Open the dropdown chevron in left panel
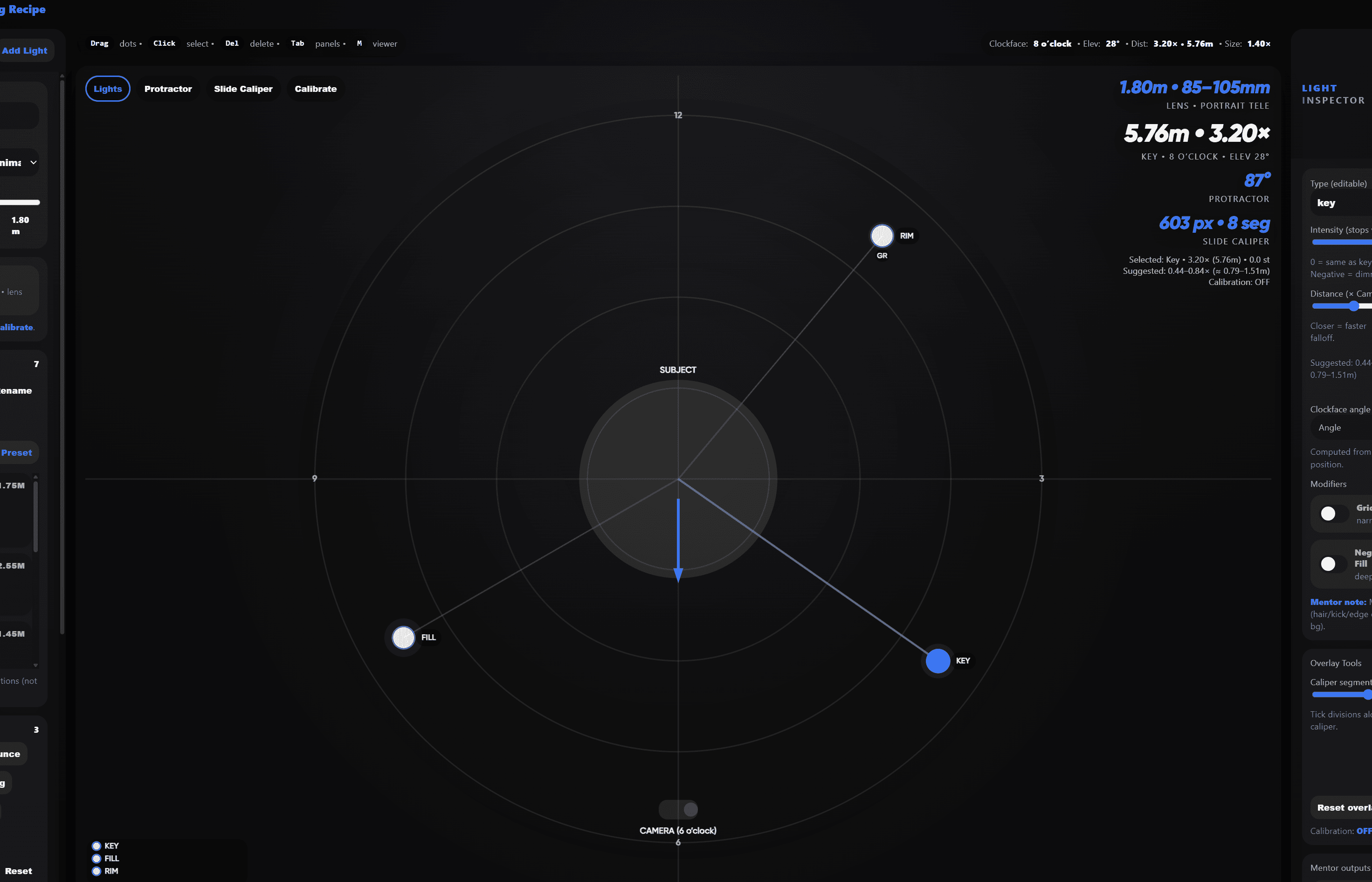This screenshot has width=1372, height=882. coord(34,163)
